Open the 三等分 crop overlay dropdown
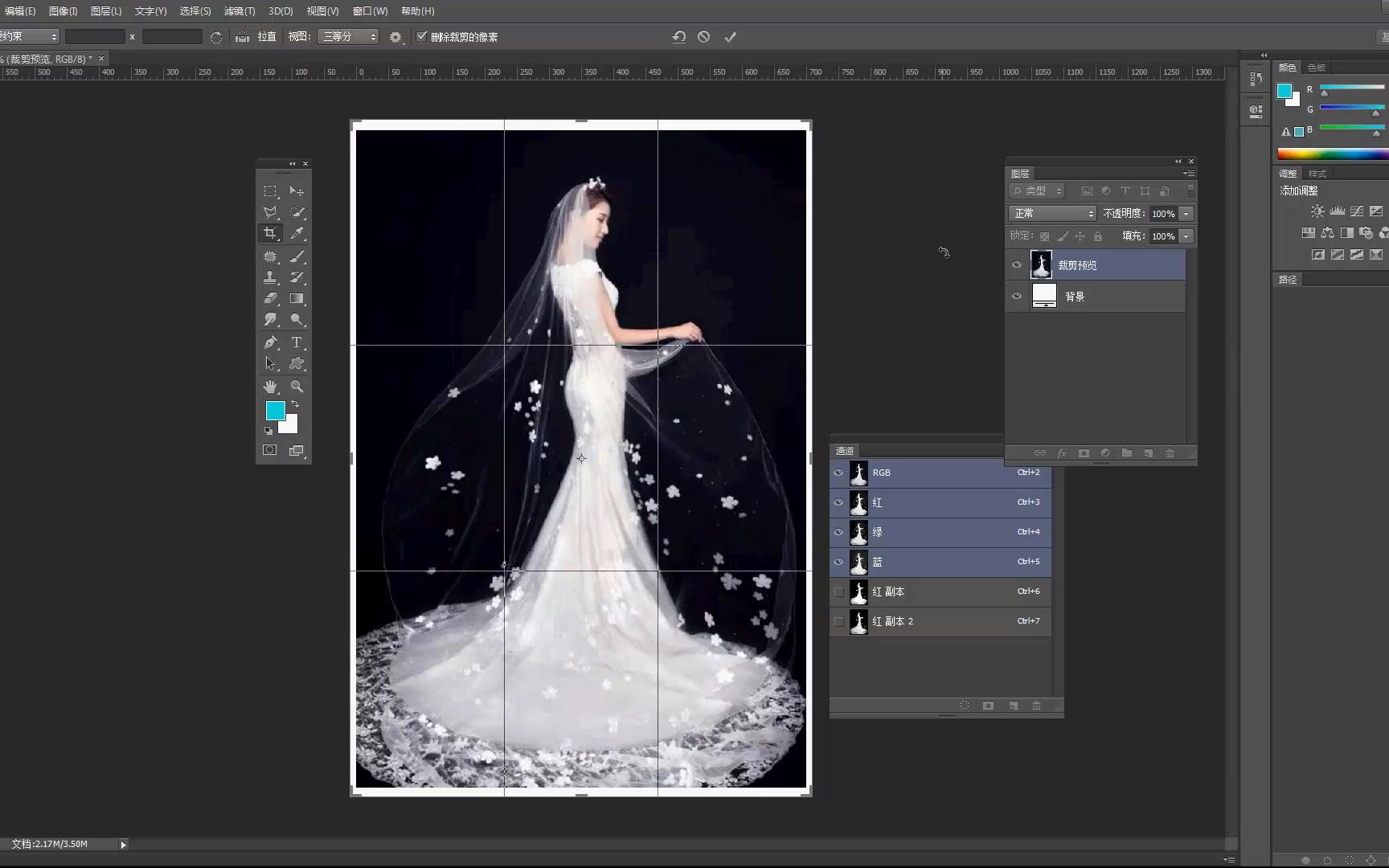This screenshot has height=868, width=1389. (x=347, y=36)
